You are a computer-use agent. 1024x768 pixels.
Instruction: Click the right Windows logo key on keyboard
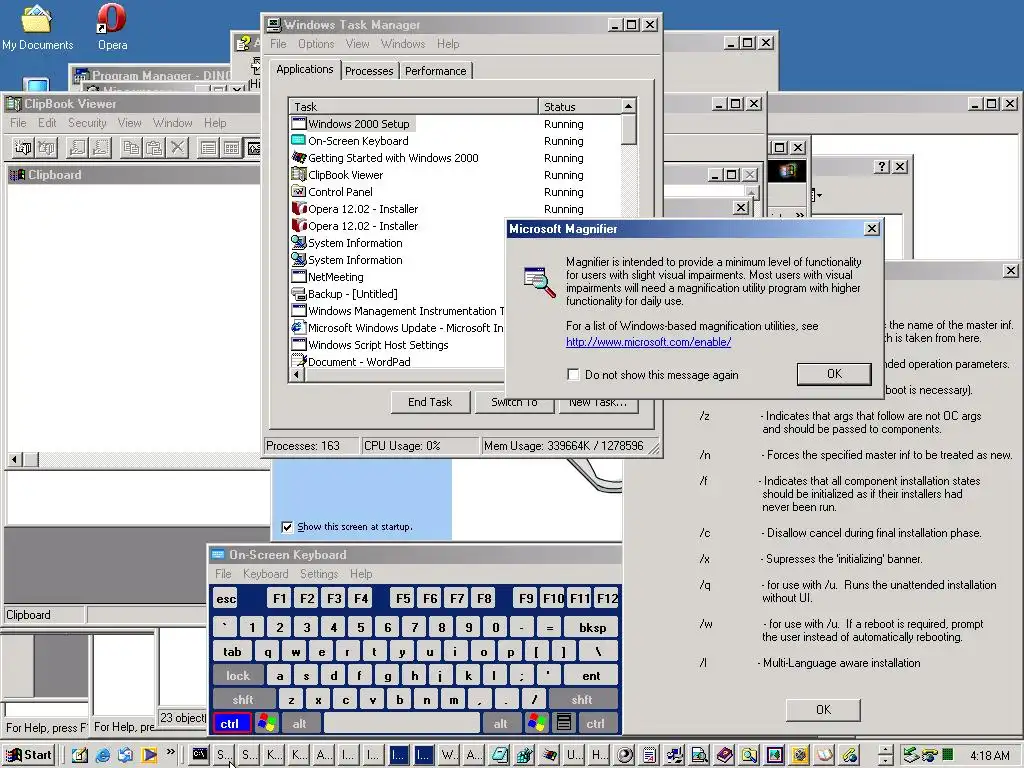[537, 723]
